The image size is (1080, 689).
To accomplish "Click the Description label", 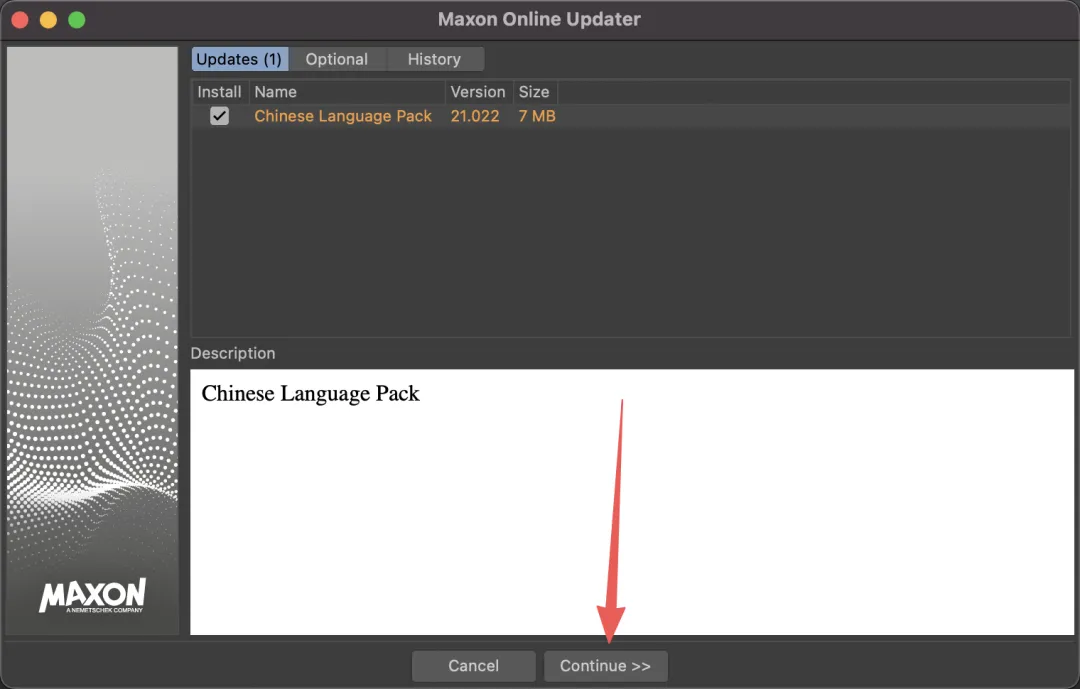I will (x=233, y=353).
